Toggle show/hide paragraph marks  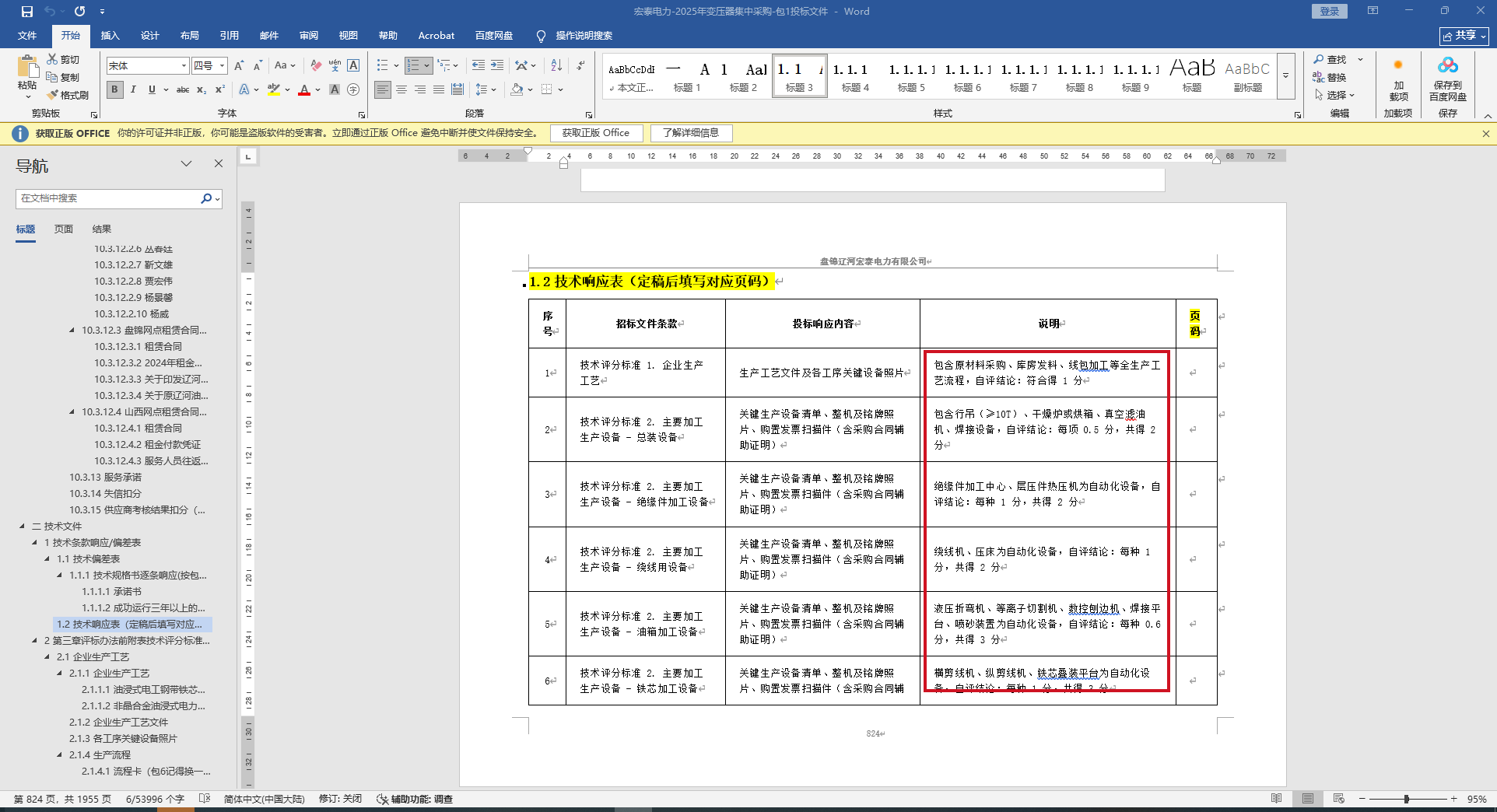580,66
